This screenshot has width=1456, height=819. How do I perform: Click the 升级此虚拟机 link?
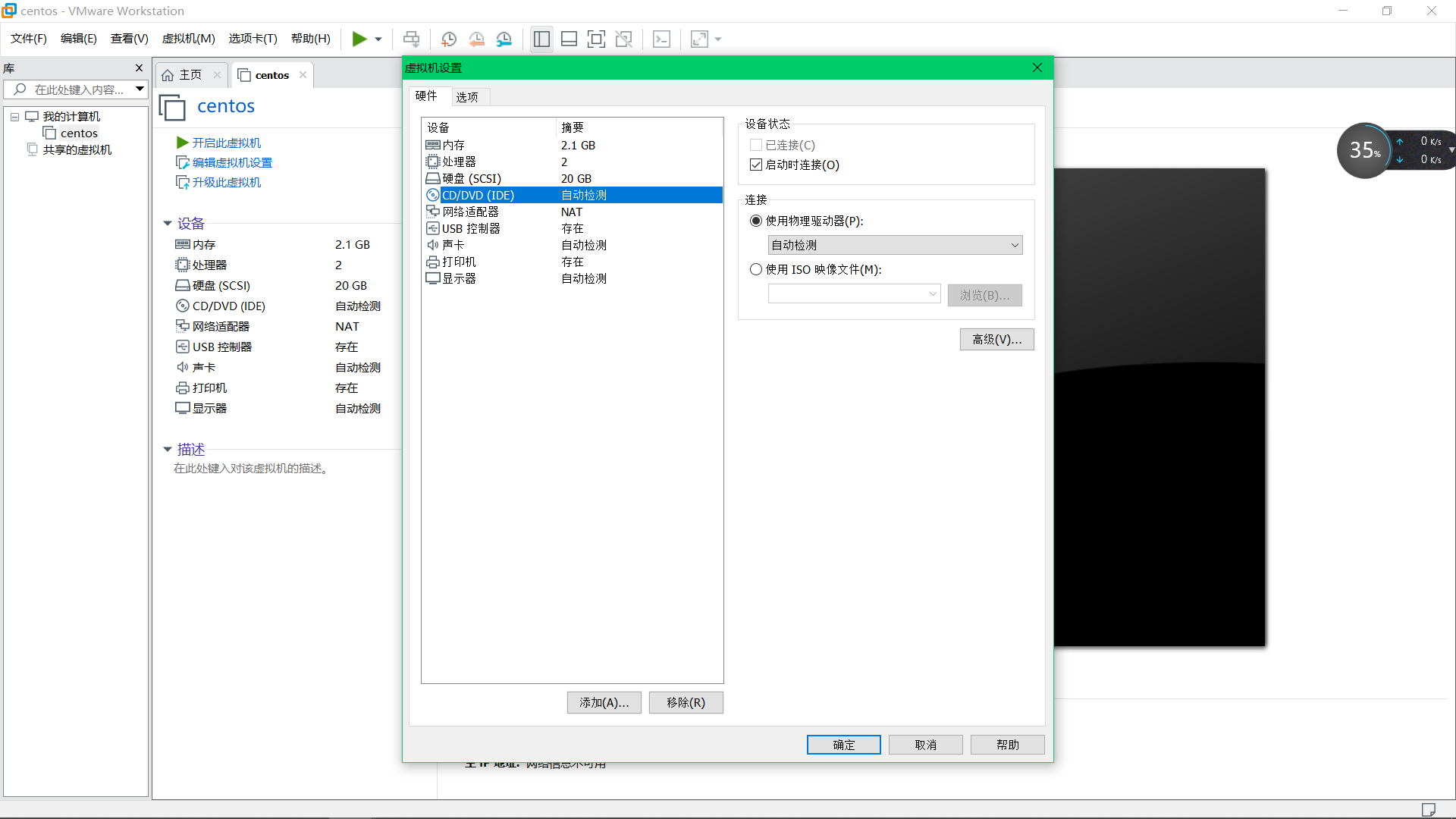coord(226,182)
